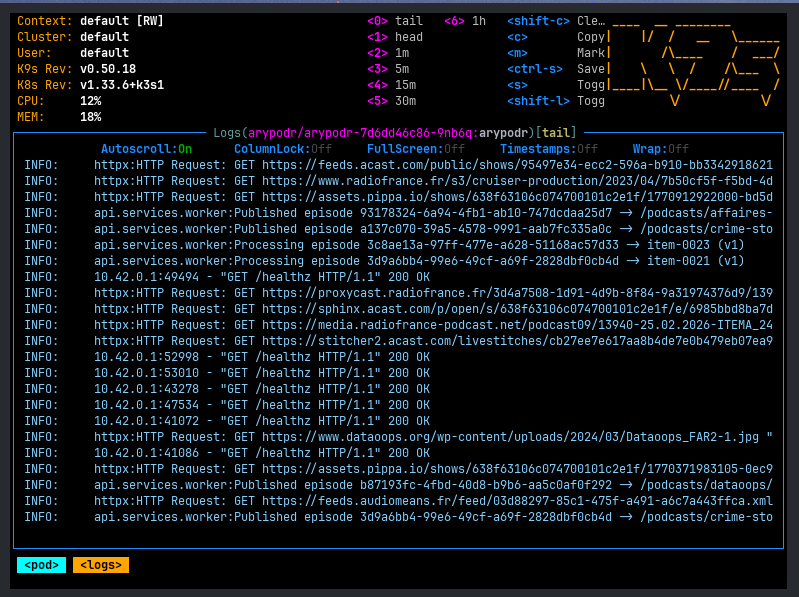
Task: Choose the <4> 15m time range
Action: point(391,85)
